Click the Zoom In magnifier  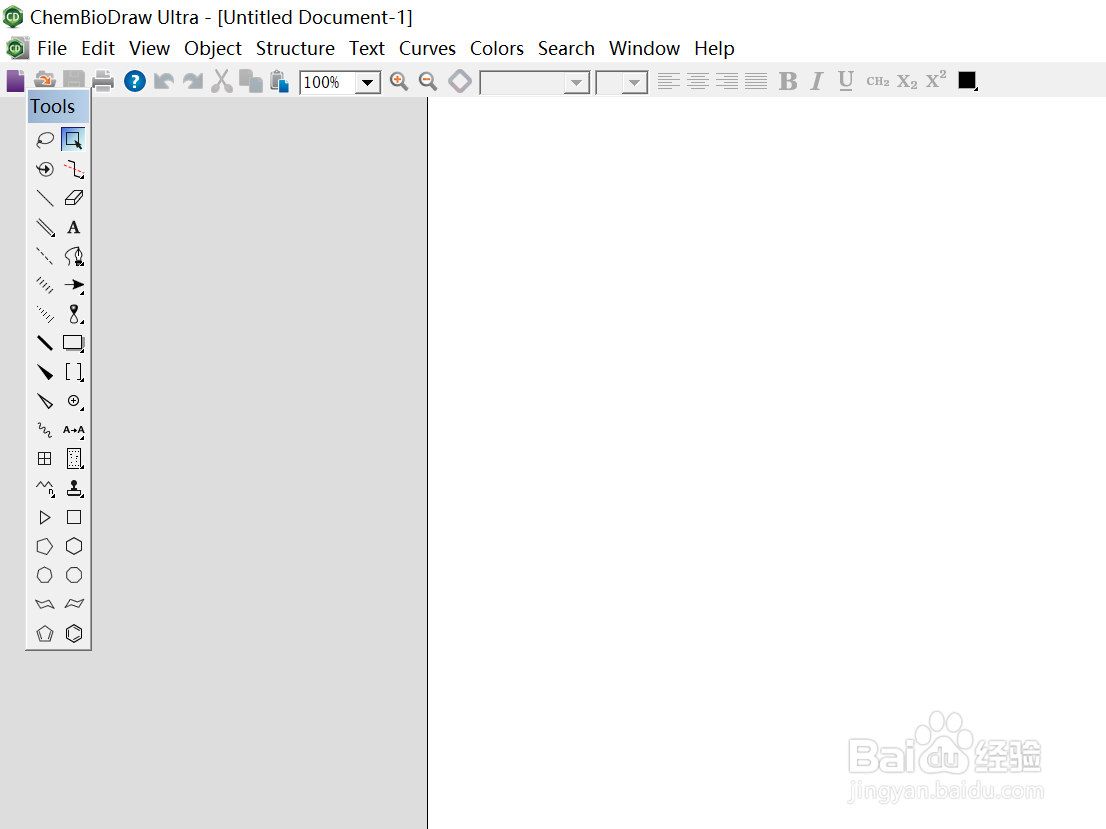pos(399,81)
